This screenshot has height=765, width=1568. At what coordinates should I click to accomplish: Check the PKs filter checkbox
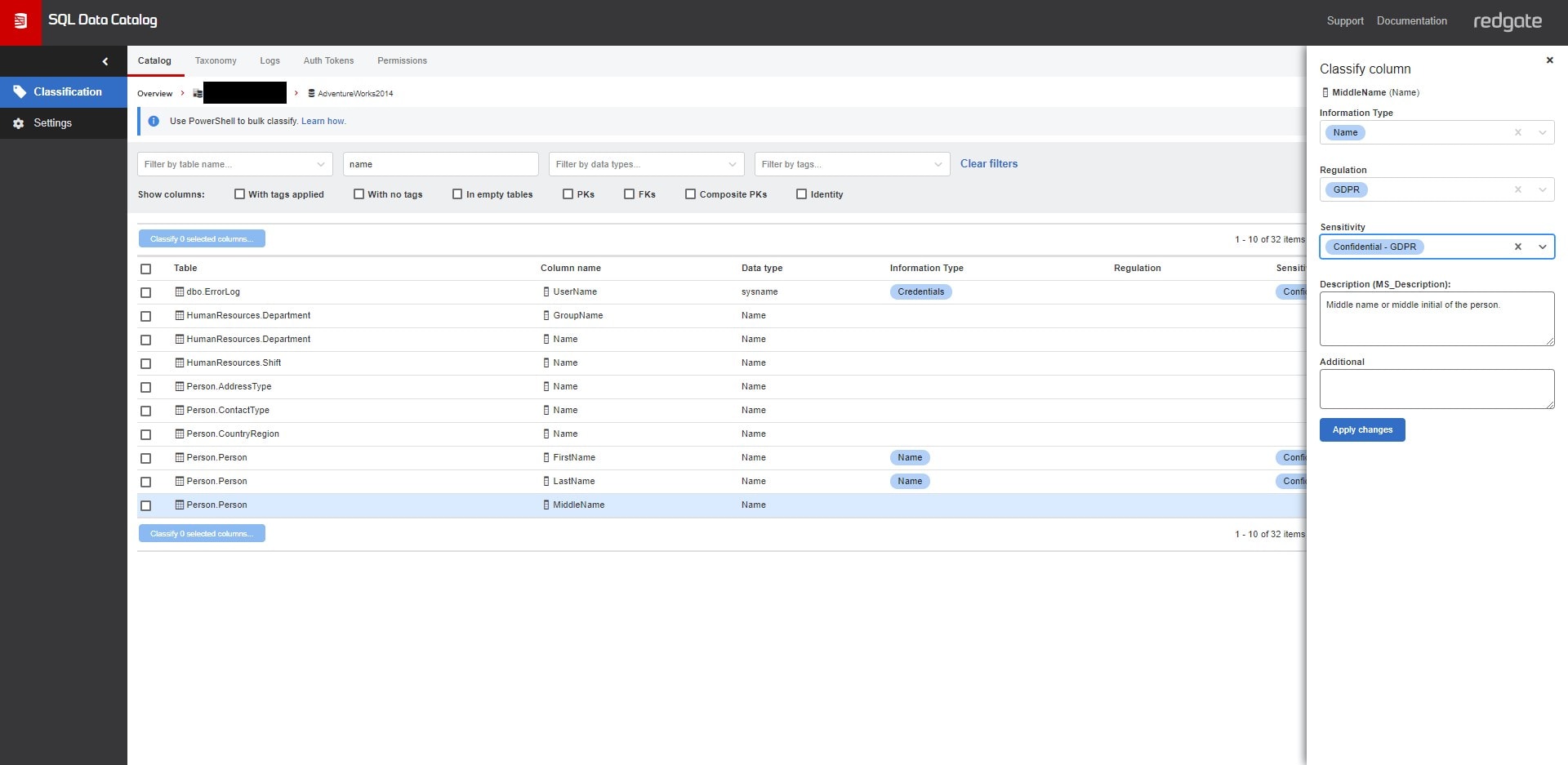click(568, 194)
